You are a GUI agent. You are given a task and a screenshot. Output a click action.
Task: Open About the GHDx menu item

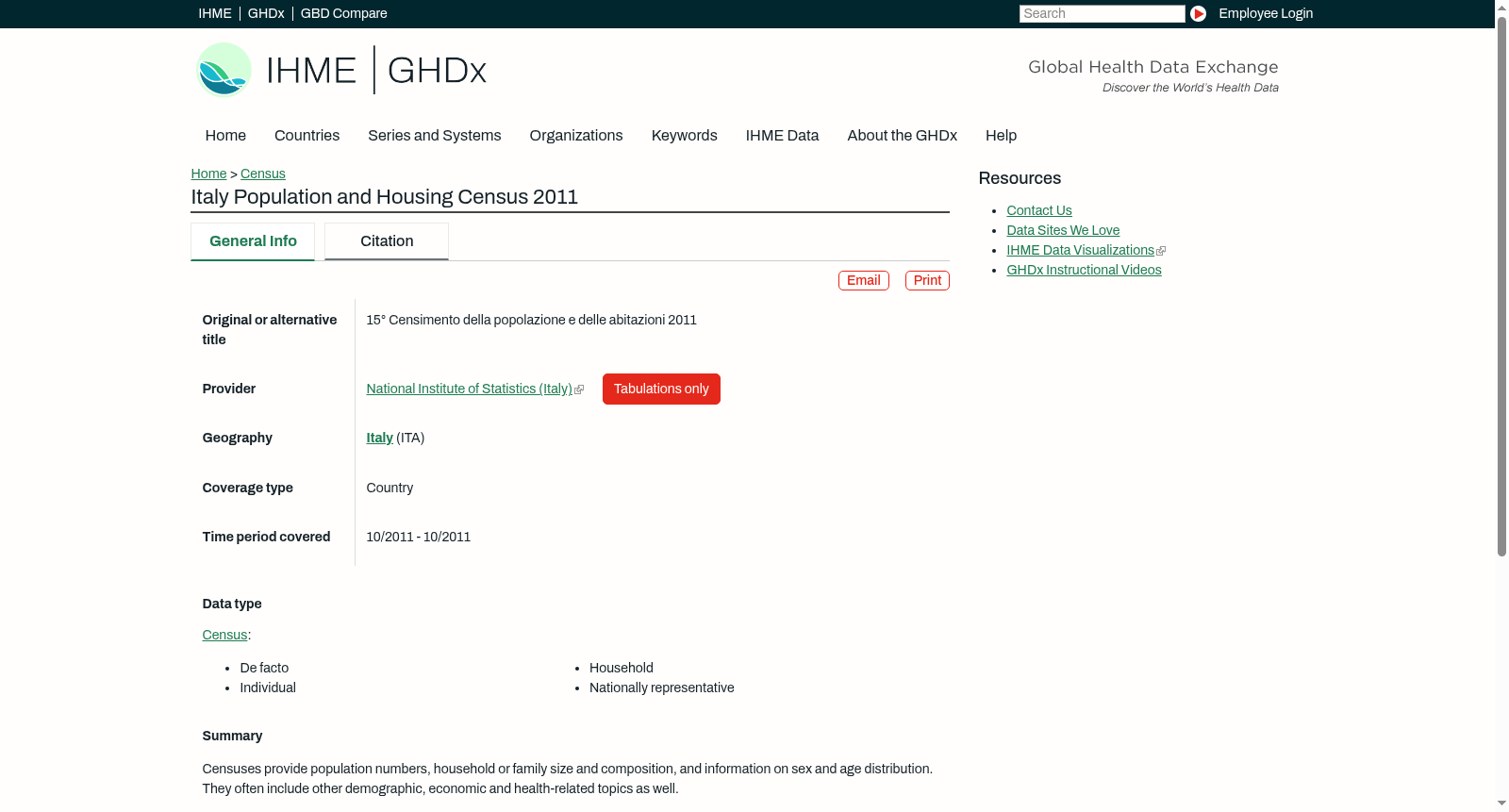pyautogui.click(x=903, y=136)
